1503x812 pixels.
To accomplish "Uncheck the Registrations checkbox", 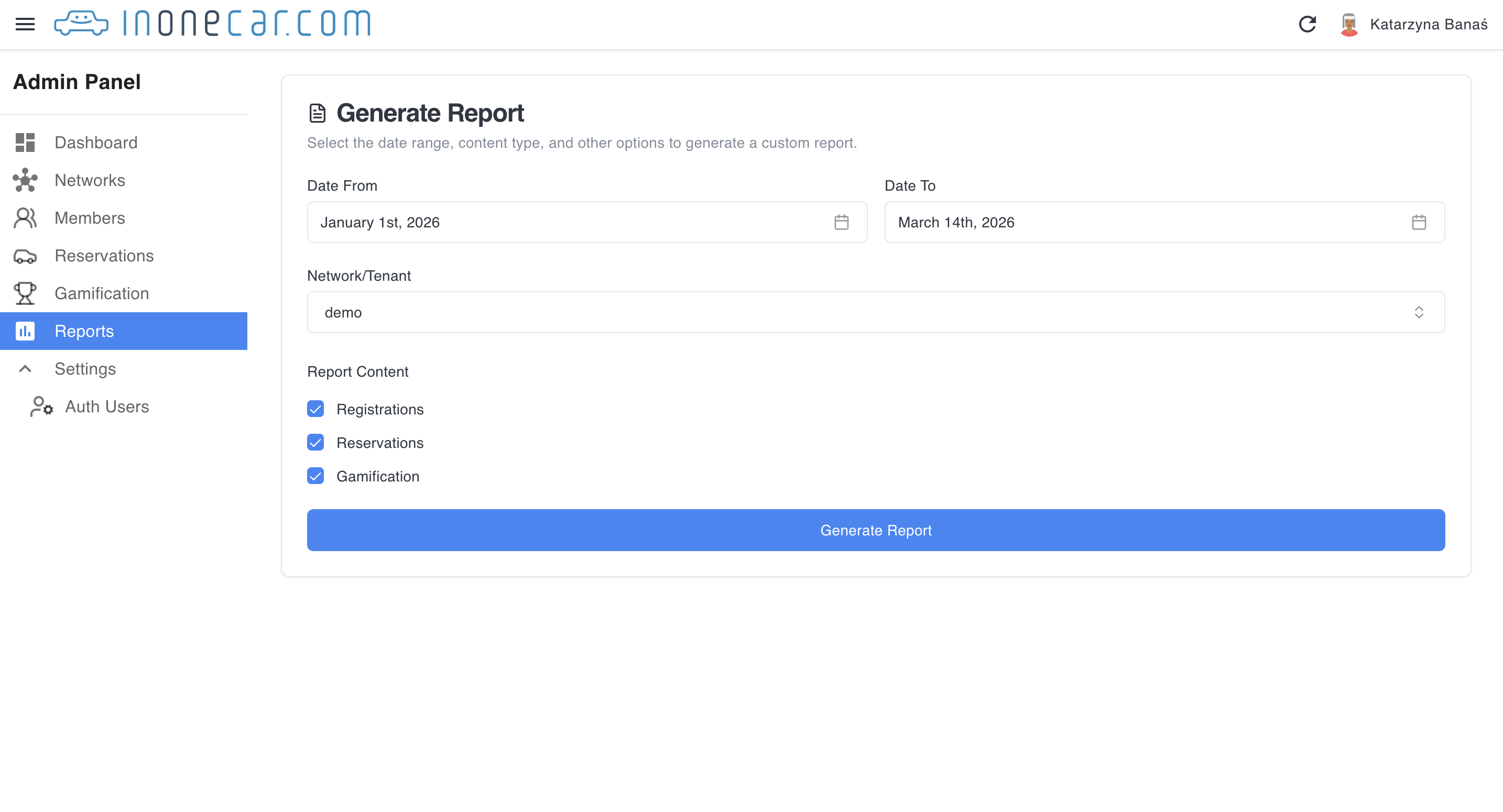I will click(x=315, y=409).
